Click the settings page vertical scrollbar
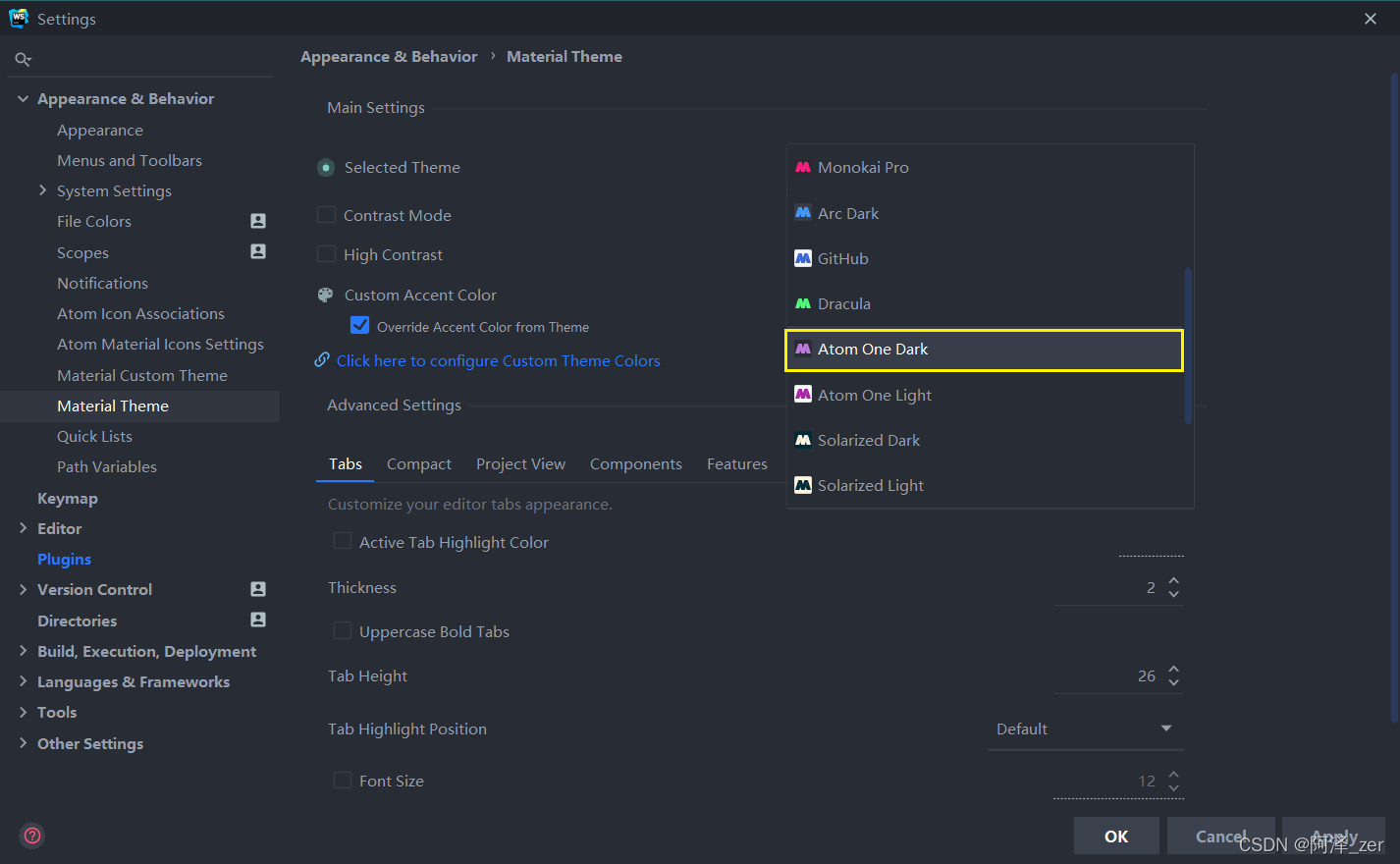1400x864 pixels. click(x=1394, y=398)
